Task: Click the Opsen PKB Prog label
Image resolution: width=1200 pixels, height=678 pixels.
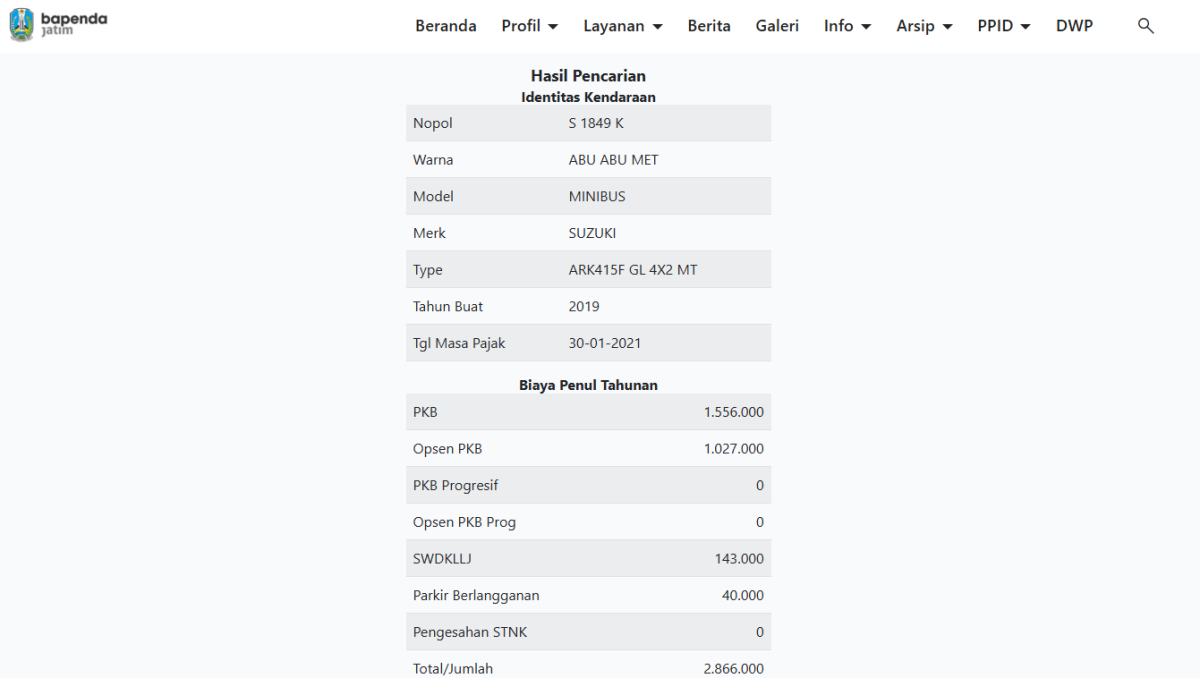Action: [464, 522]
